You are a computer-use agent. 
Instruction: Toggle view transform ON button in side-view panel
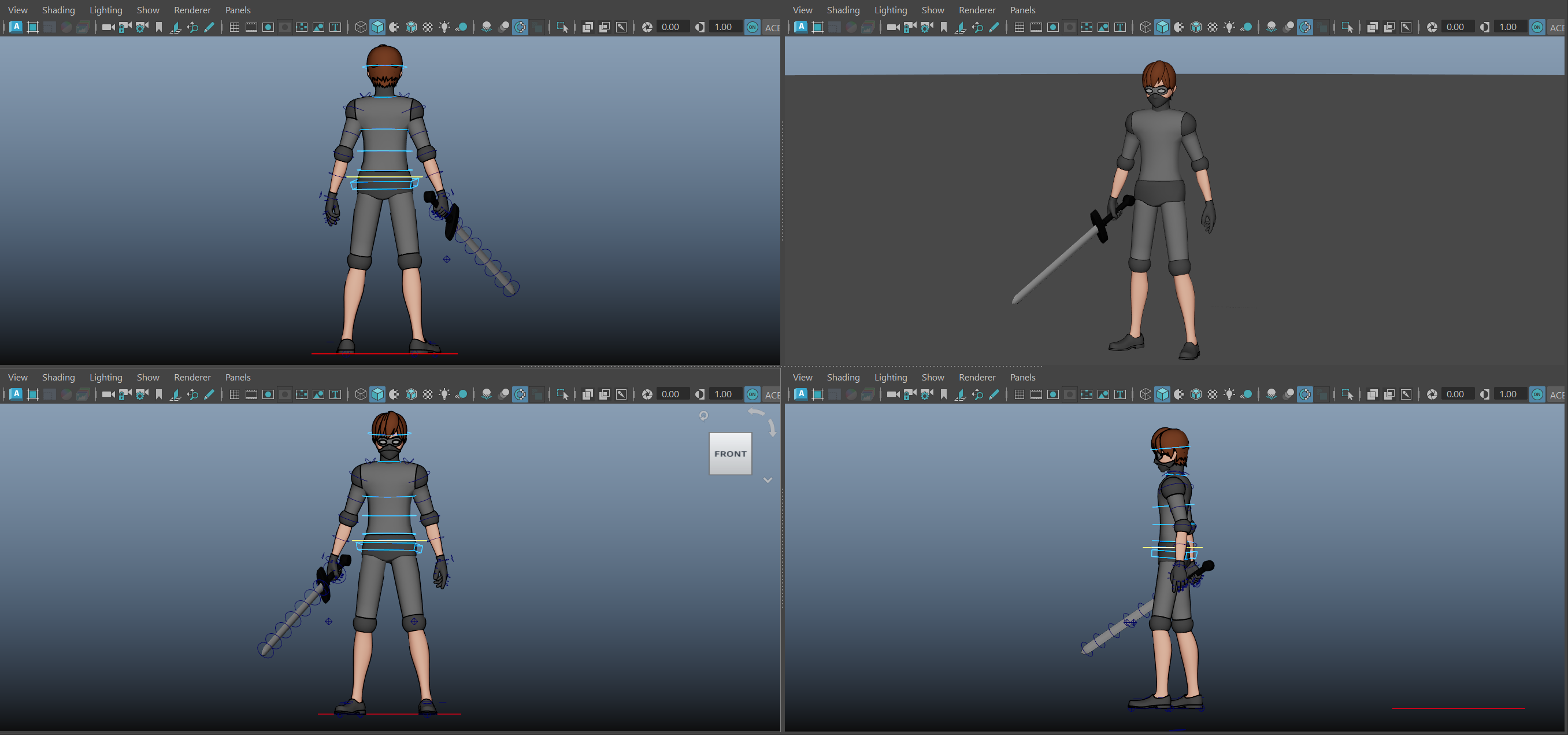point(1537,394)
